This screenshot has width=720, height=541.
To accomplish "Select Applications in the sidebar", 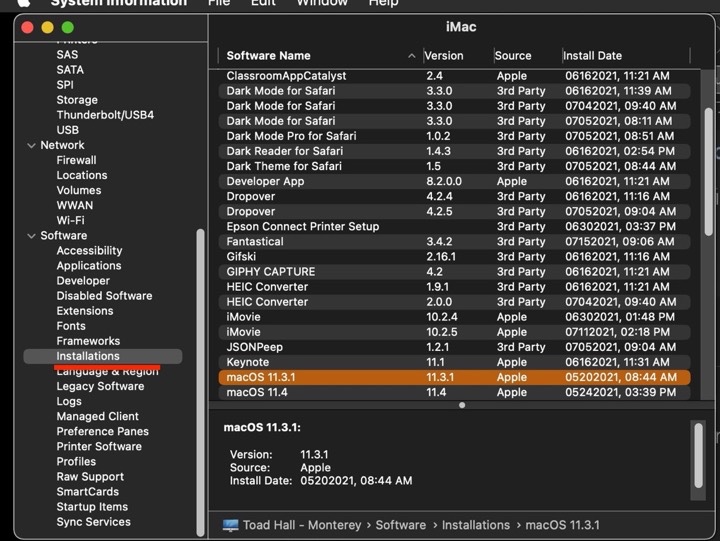I will click(89, 266).
